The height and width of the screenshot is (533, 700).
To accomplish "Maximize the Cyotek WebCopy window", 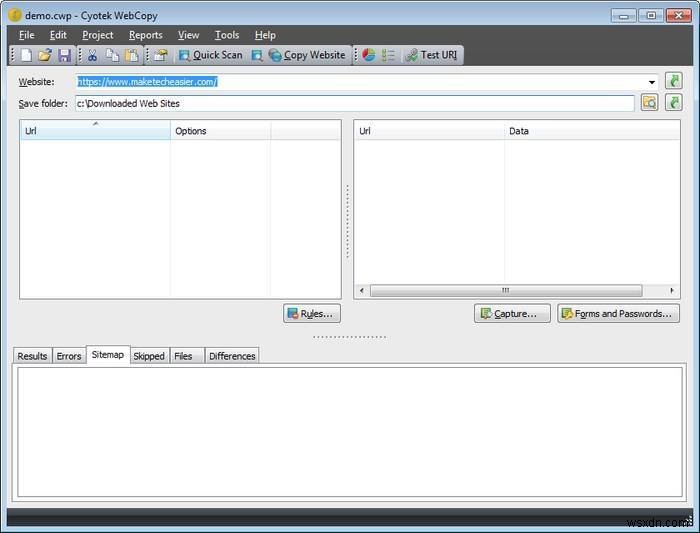I will (x=651, y=16).
